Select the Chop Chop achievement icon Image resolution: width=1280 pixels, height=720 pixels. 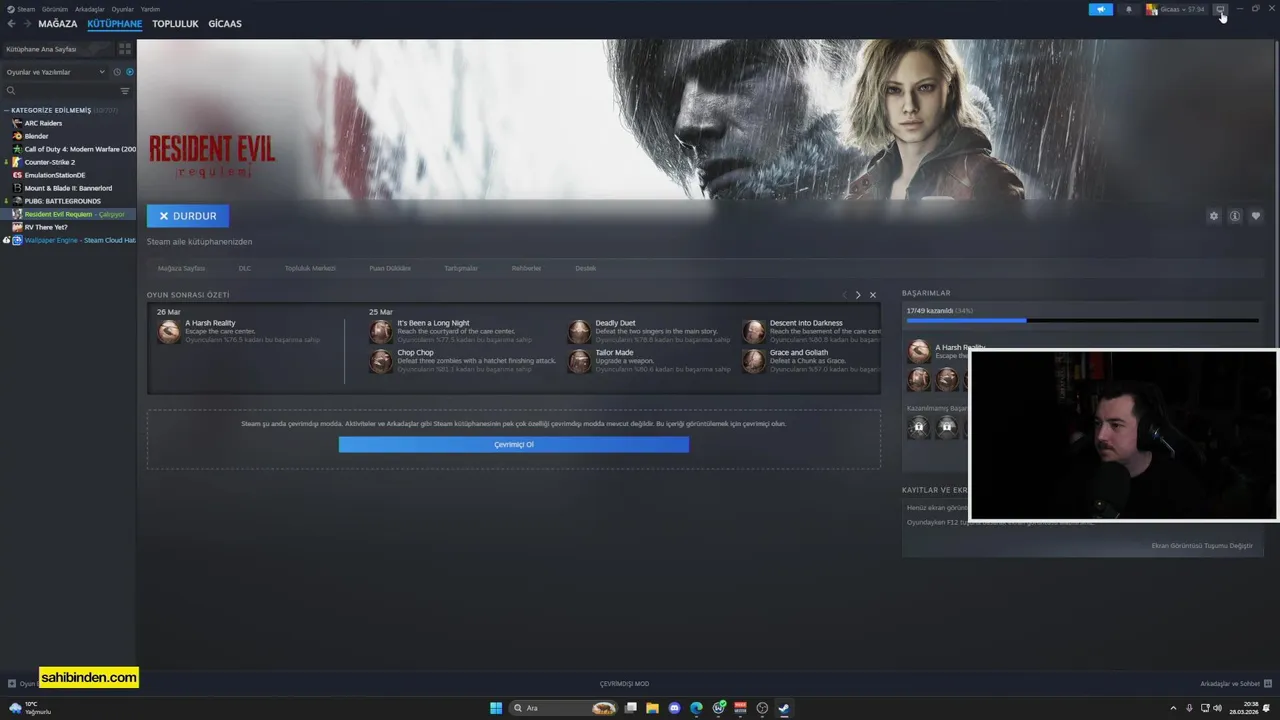[x=381, y=361]
